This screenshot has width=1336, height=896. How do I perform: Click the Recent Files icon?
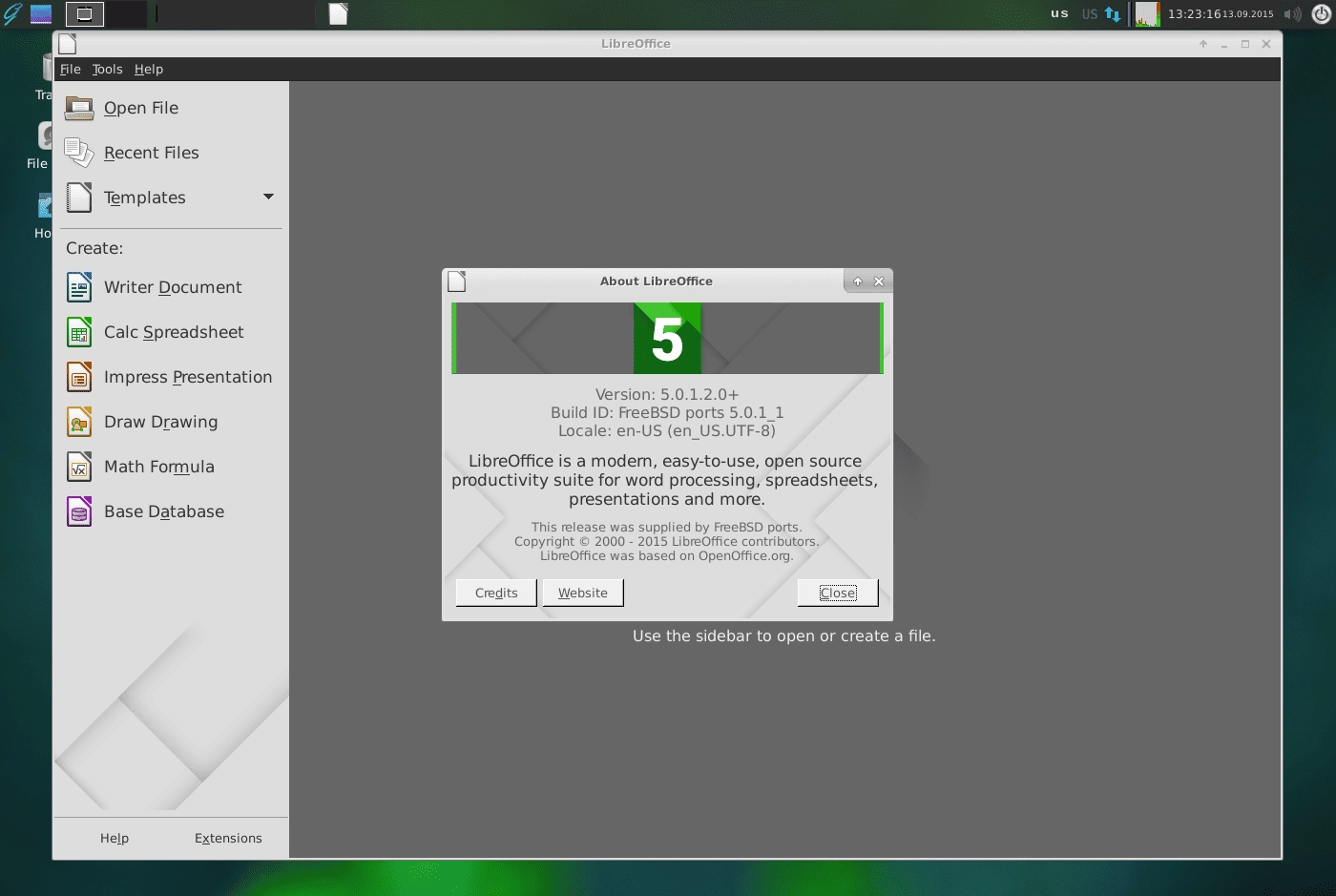point(79,153)
